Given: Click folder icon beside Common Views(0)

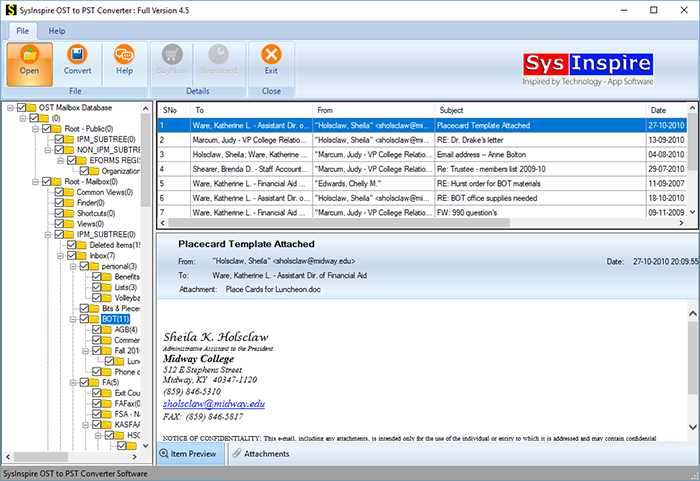Looking at the screenshot, I should 69,192.
